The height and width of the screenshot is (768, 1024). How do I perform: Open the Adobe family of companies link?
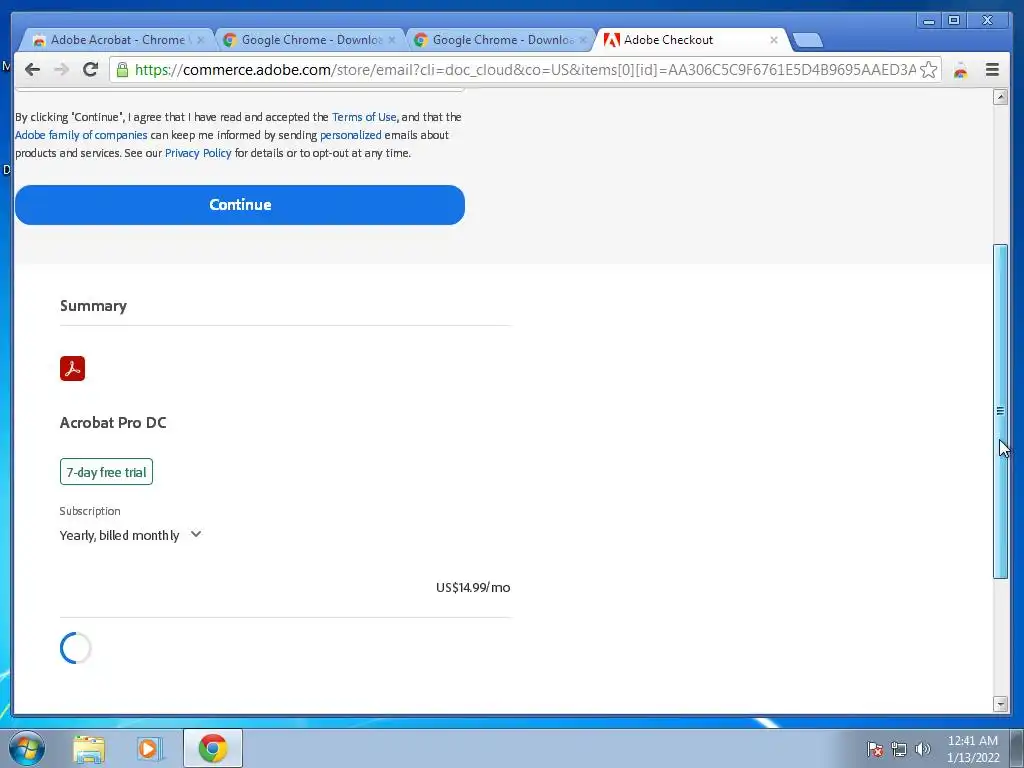81,135
